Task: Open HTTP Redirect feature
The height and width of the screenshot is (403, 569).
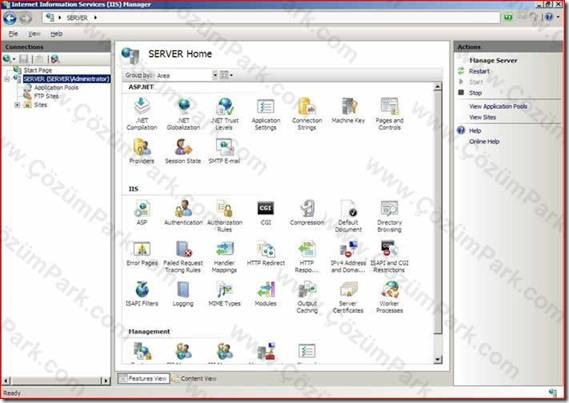Action: pyautogui.click(x=266, y=253)
